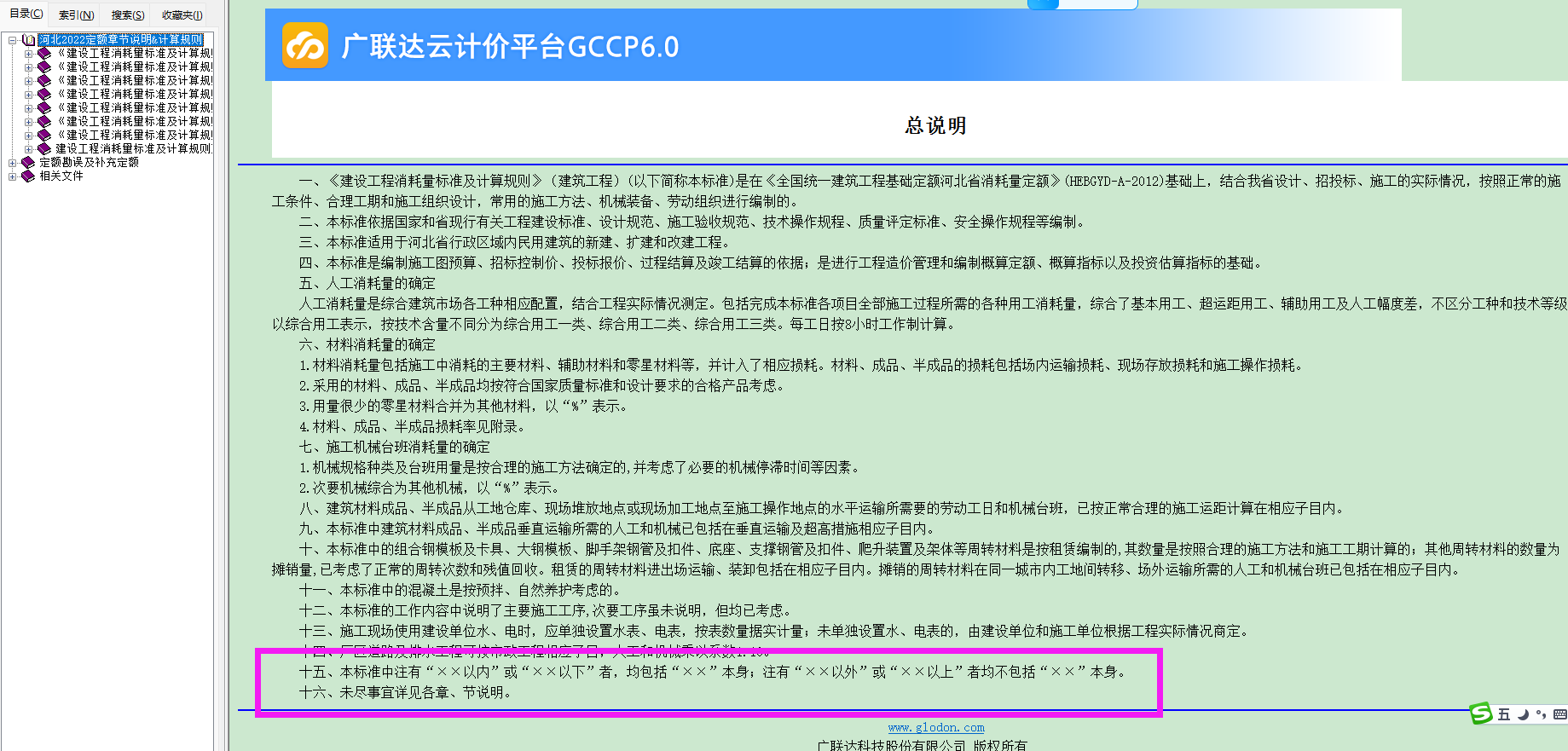
Task: Click the line 3.用量很少的零星材料合并为其他材料
Action: (x=466, y=406)
